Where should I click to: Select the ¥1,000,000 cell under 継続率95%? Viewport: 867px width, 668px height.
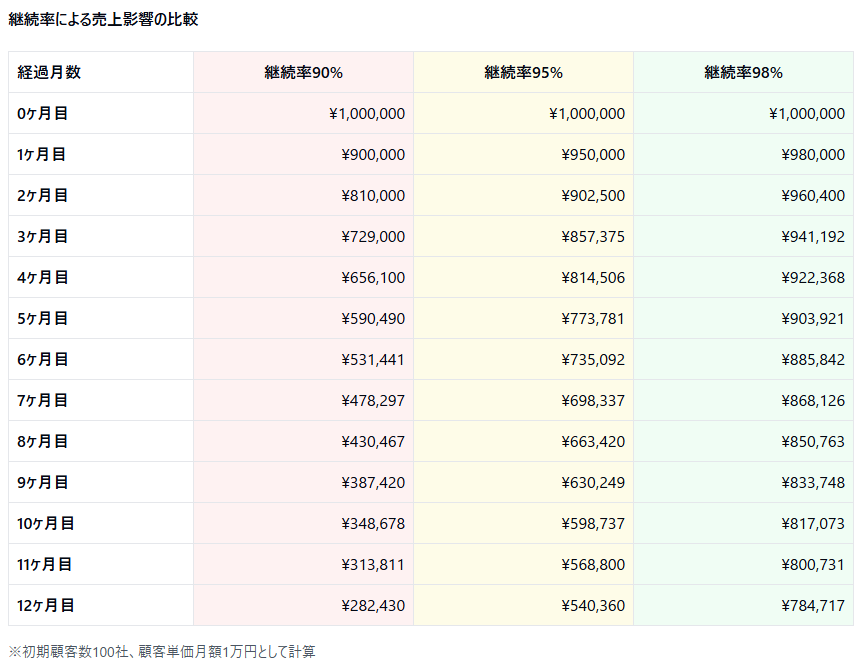(524, 113)
